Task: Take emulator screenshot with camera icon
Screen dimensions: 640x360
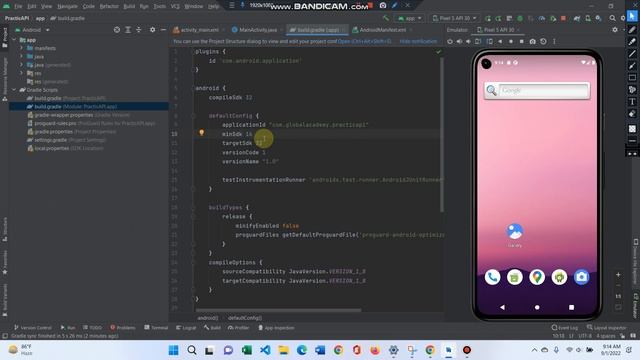Action: (x=532, y=42)
